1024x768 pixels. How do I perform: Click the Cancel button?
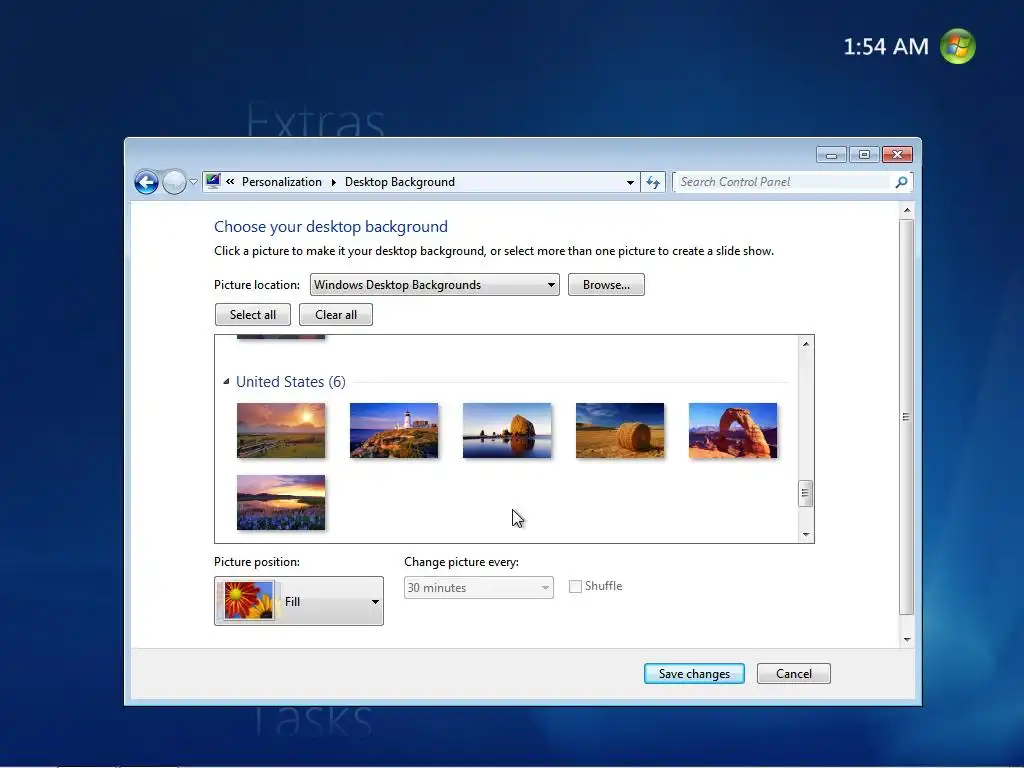[x=793, y=674]
